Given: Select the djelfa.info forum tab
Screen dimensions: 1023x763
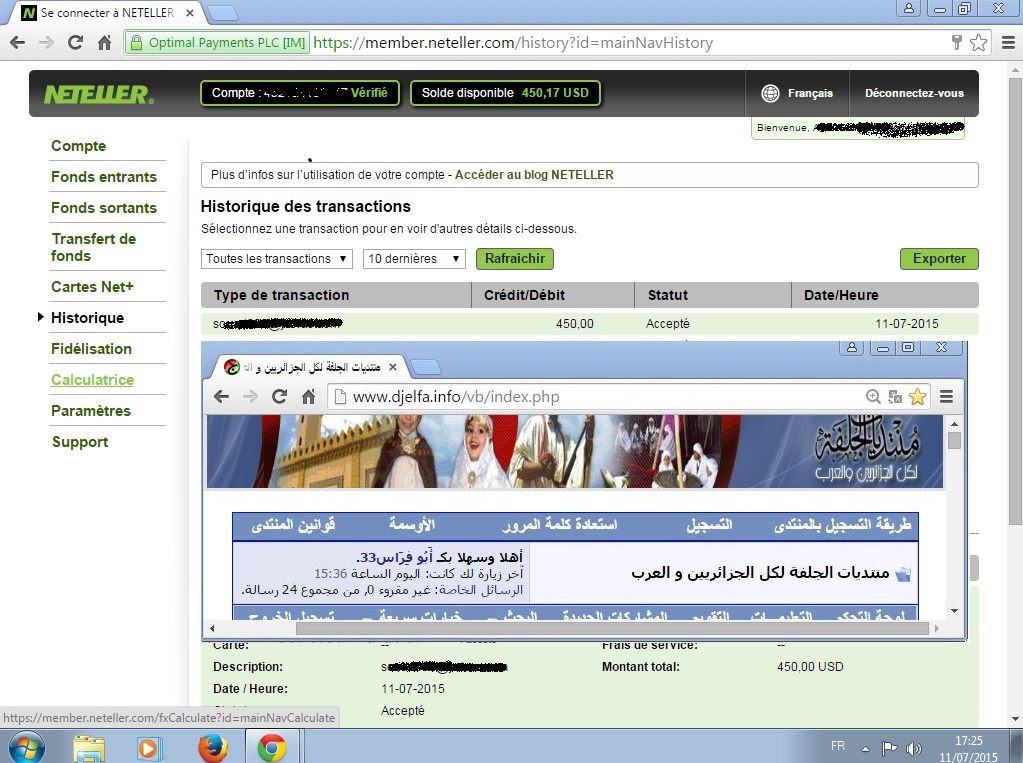Looking at the screenshot, I should (x=311, y=367).
